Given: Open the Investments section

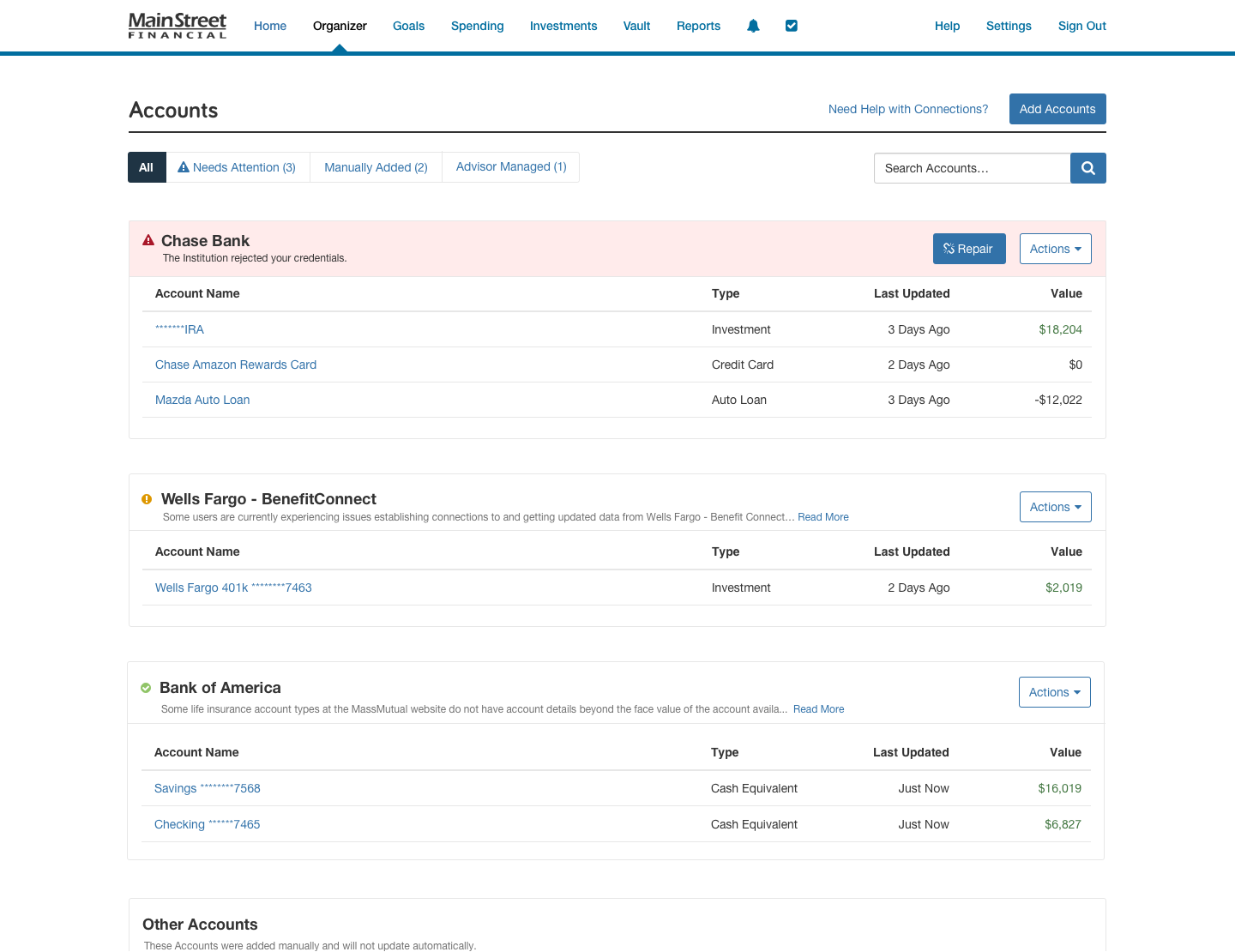Looking at the screenshot, I should pyautogui.click(x=563, y=26).
